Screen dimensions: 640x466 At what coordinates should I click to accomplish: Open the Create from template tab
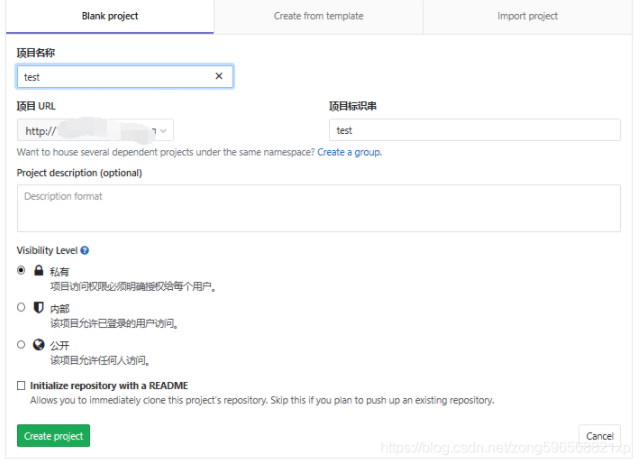click(x=318, y=16)
